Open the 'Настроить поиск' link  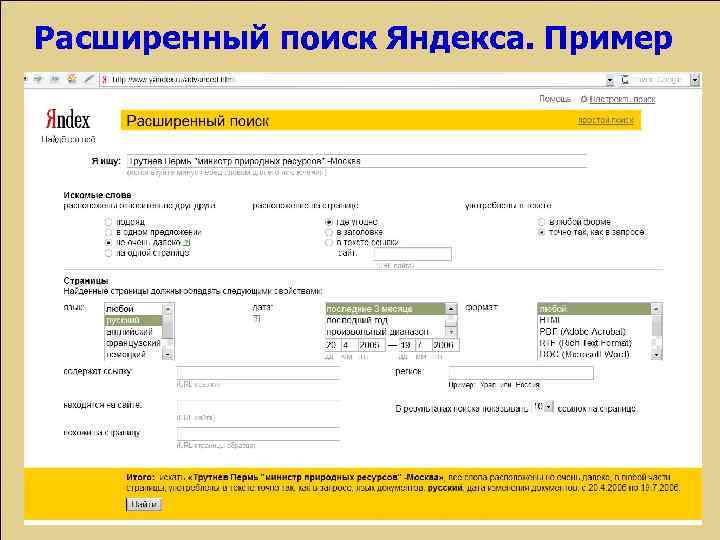[622, 99]
